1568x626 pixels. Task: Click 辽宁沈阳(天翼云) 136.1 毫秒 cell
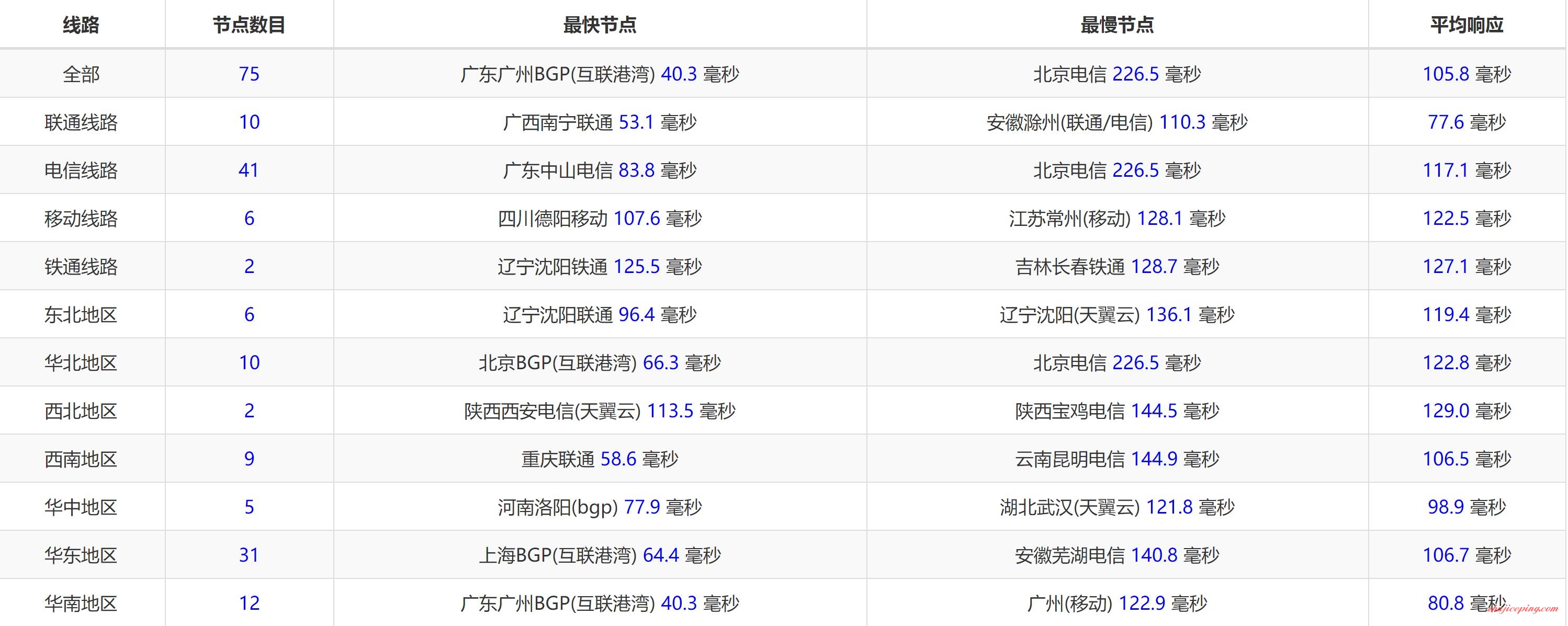[1117, 314]
